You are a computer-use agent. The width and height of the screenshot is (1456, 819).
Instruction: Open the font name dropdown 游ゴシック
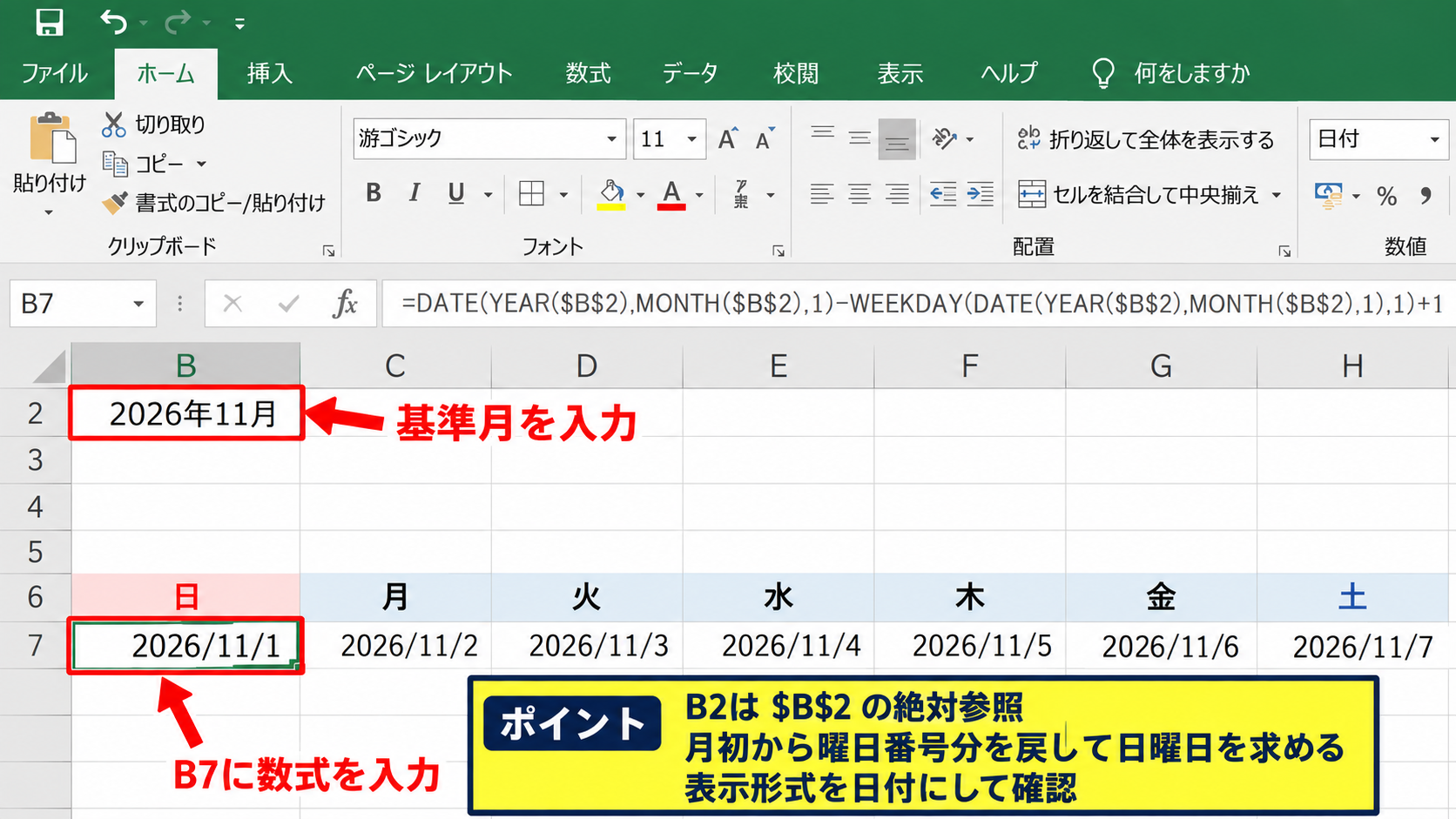click(x=611, y=139)
